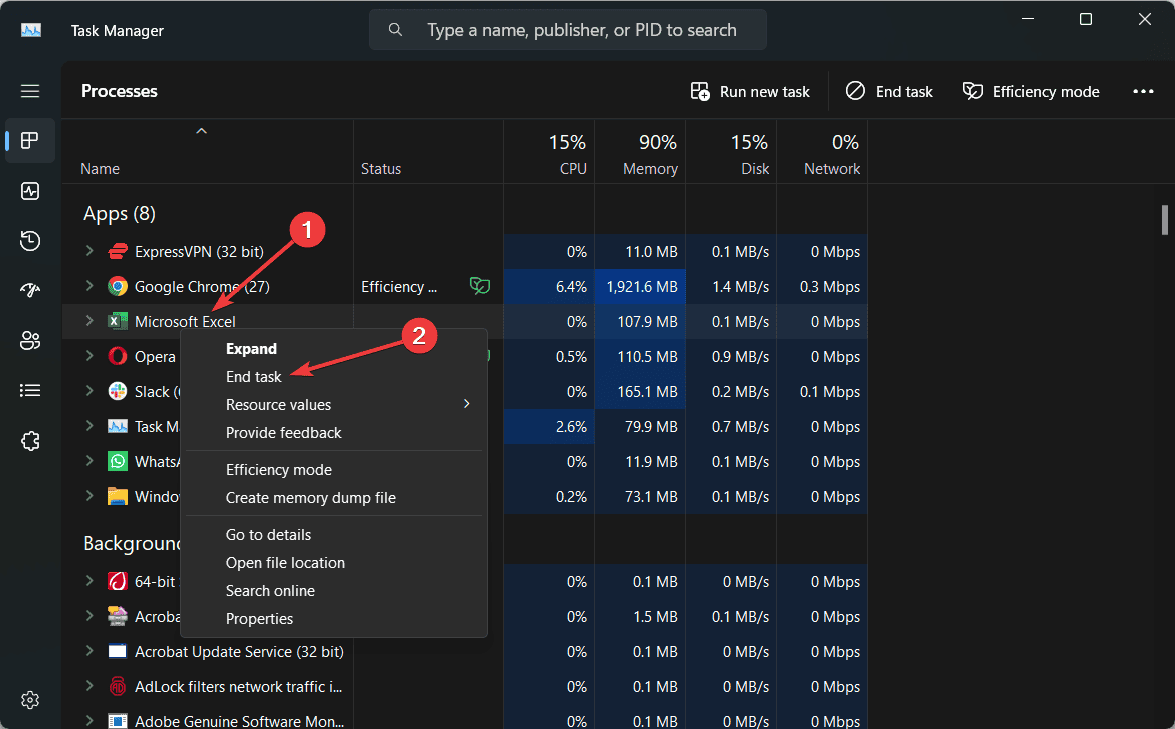This screenshot has height=729, width=1175.
Task: Sort by the Disk column header
Action: coord(731,153)
